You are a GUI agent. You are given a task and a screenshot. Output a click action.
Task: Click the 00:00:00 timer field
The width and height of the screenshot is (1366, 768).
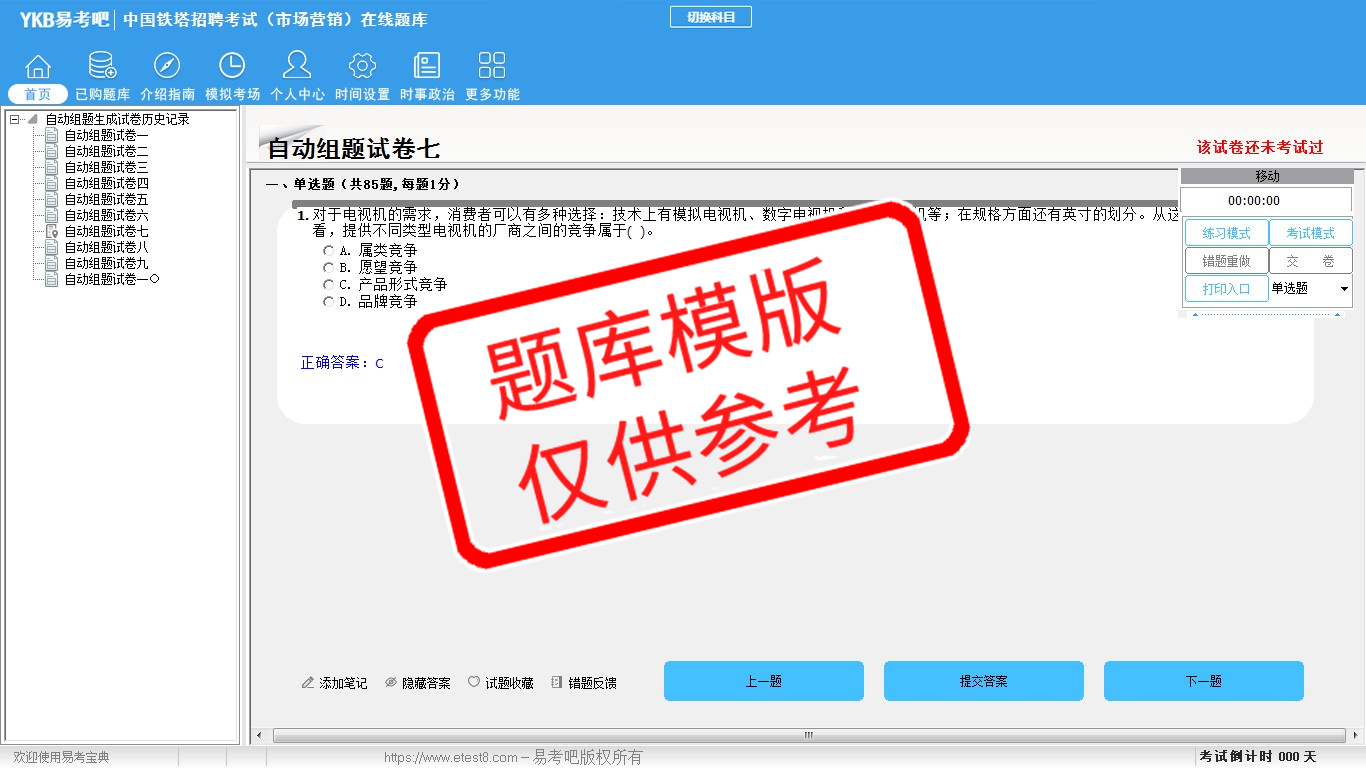coord(1266,200)
